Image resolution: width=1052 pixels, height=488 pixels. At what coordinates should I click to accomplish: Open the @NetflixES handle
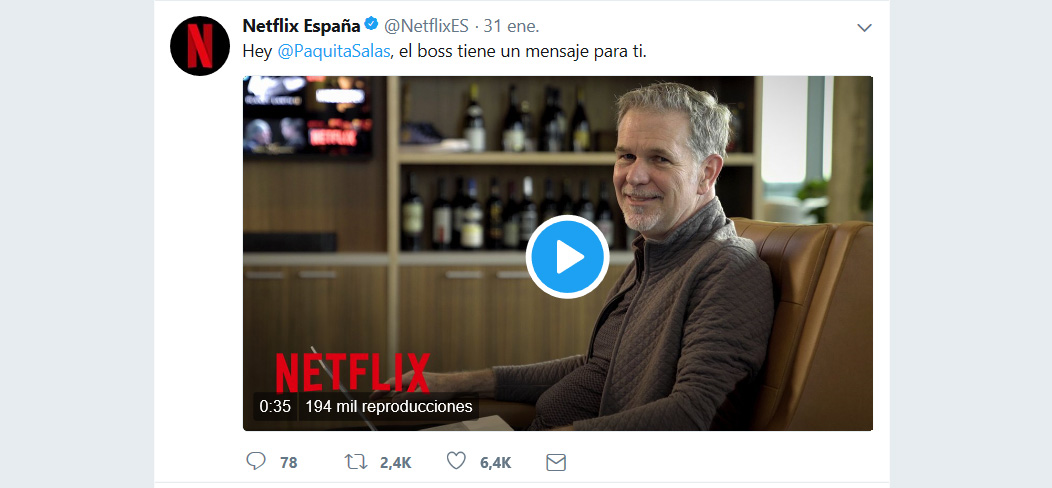click(x=426, y=26)
